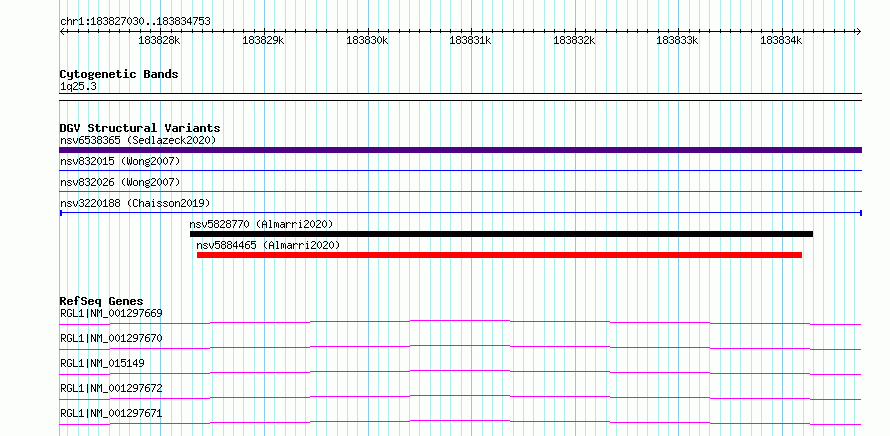Click the RGL1|NM_001297671 transcript label
Image resolution: width=890 pixels, height=436 pixels.
[111, 413]
